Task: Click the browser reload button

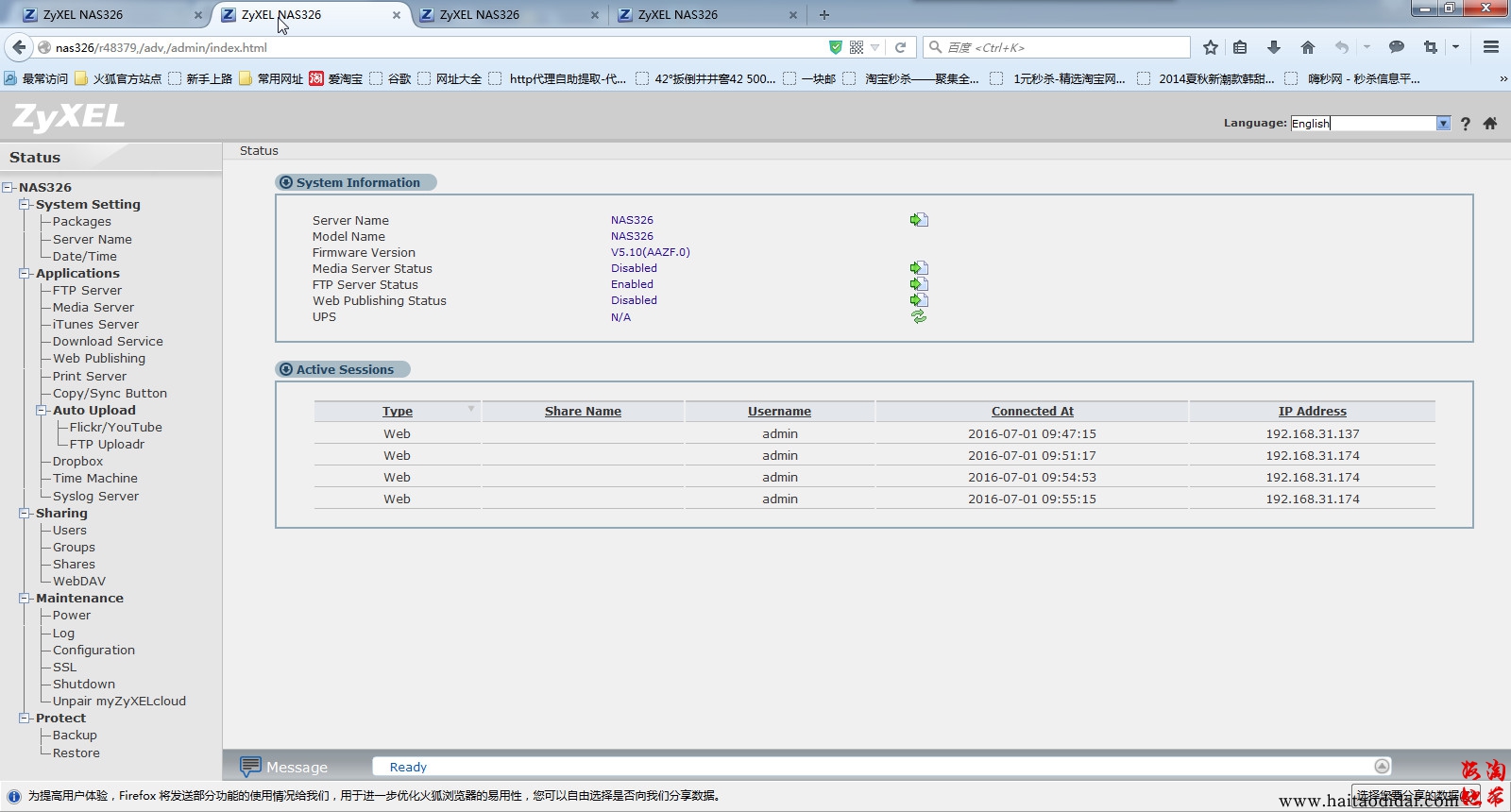Action: (900, 47)
